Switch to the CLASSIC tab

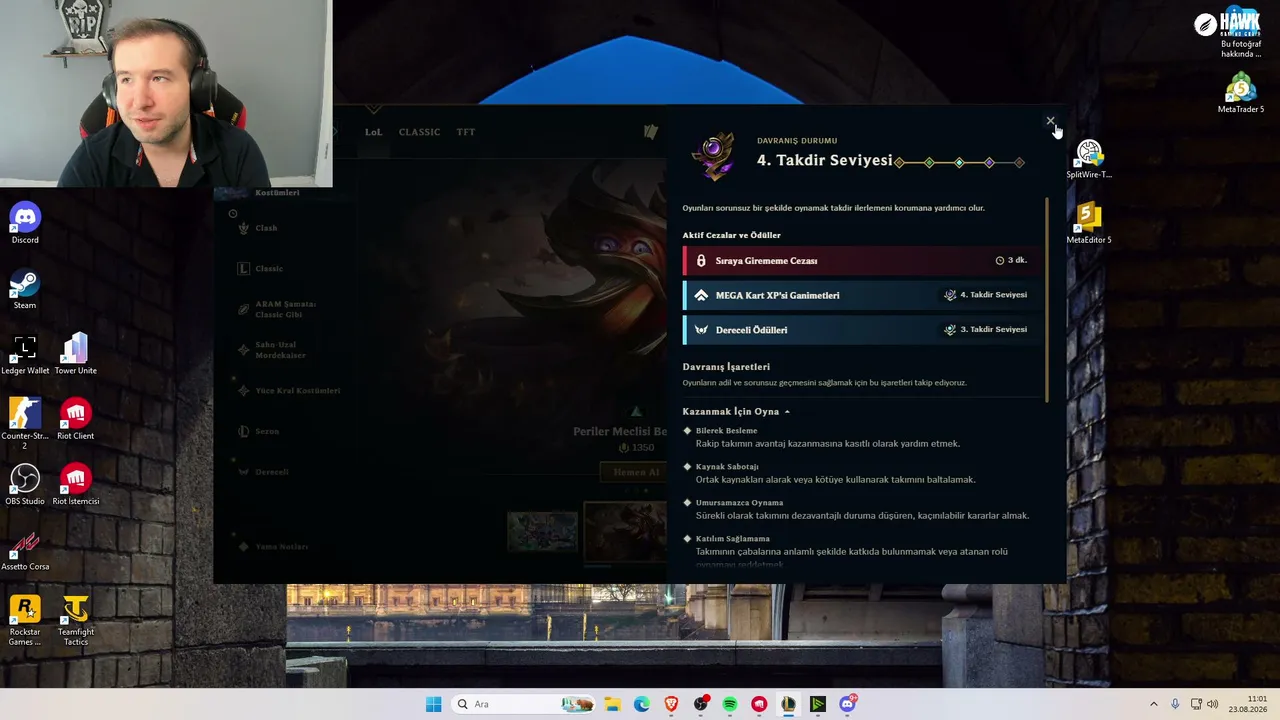coord(419,132)
